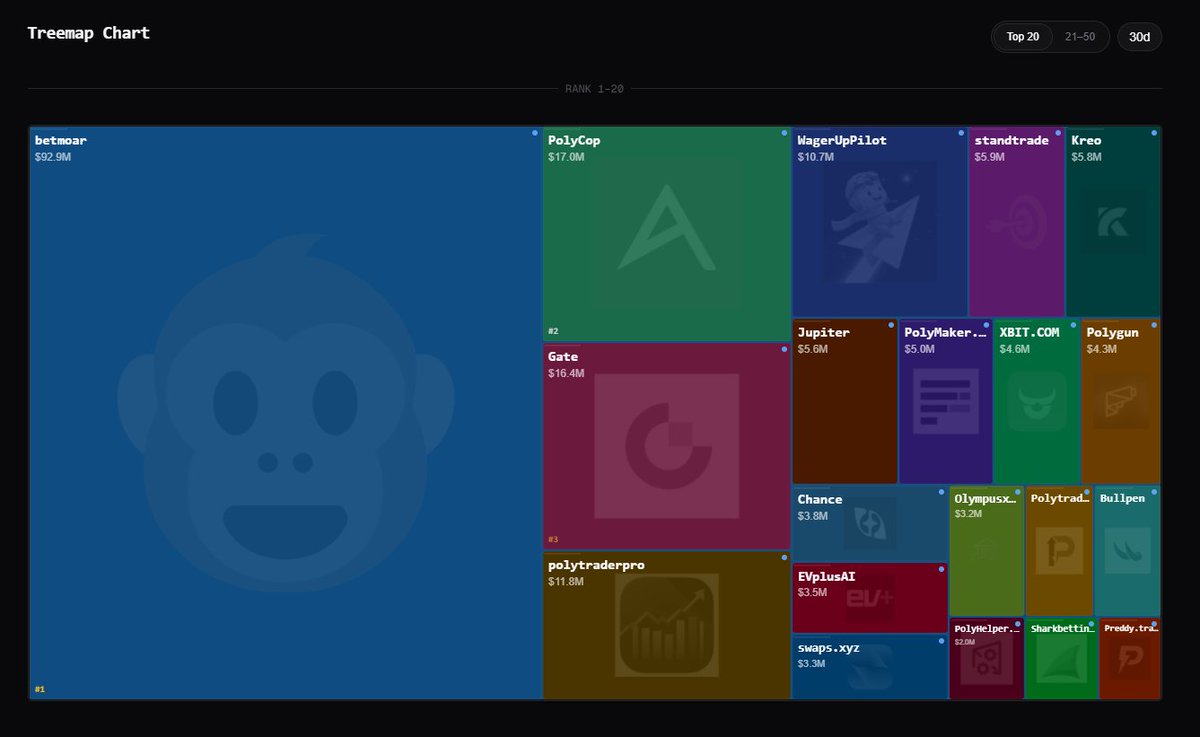Click the $5.9M value on standtrade

(x=991, y=158)
